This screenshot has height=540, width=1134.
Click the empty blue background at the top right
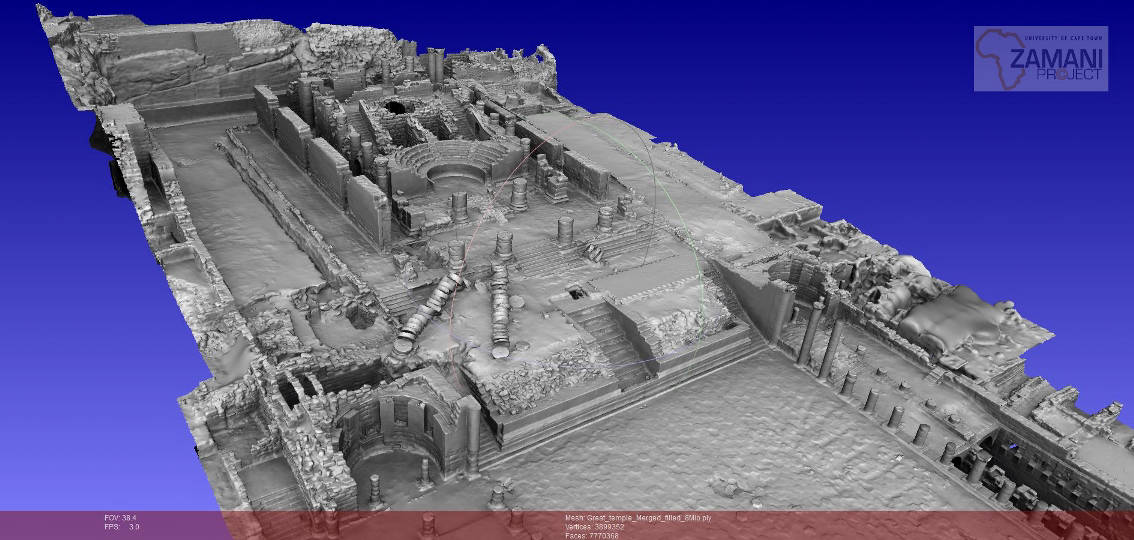[800, 60]
